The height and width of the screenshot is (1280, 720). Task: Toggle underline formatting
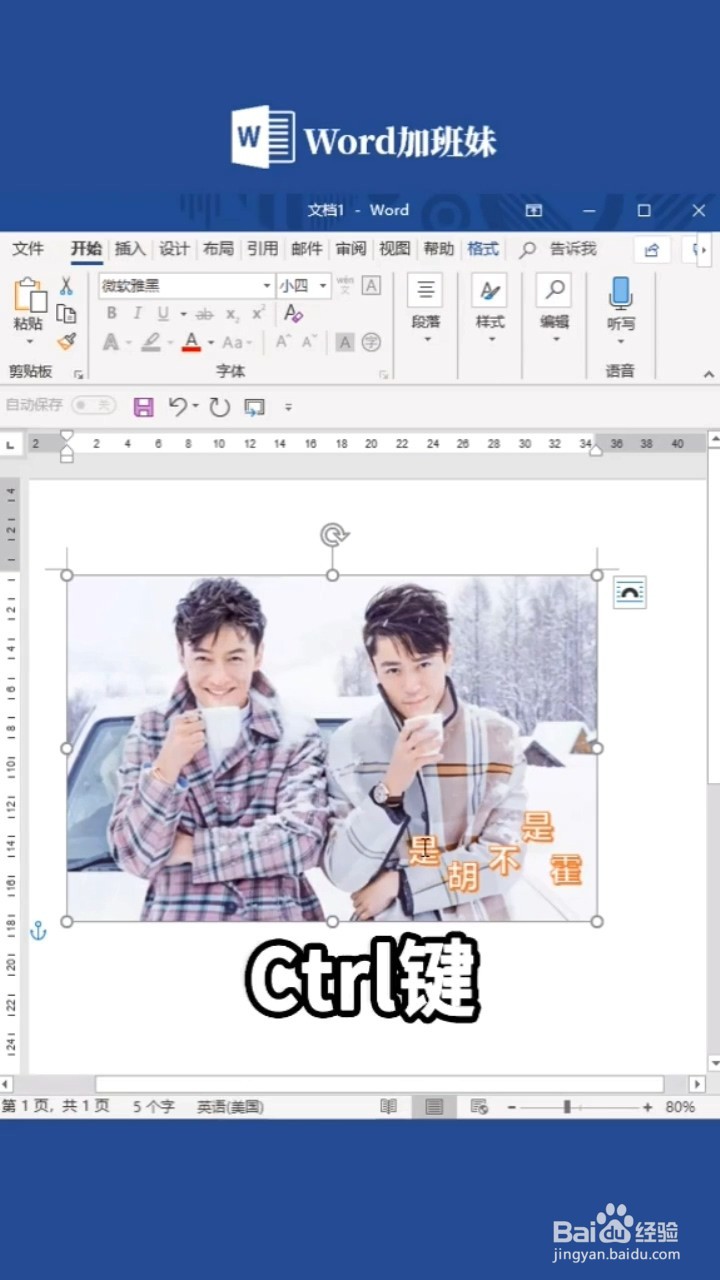(x=162, y=313)
